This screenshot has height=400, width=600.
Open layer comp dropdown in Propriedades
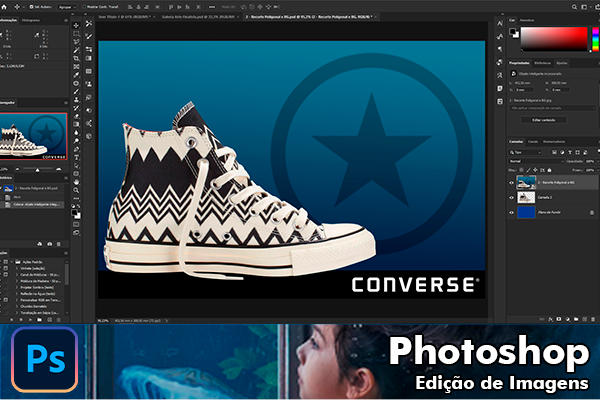(553, 108)
